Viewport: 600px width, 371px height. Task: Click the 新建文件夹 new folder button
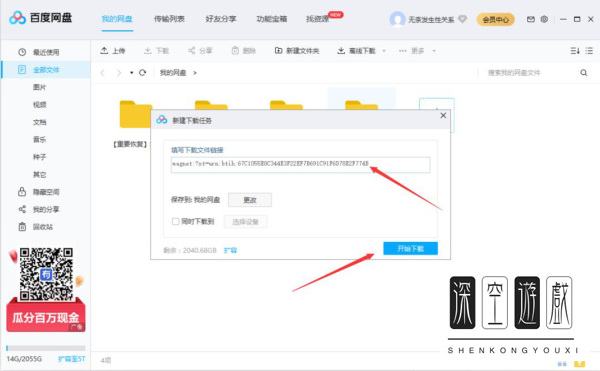[297, 50]
